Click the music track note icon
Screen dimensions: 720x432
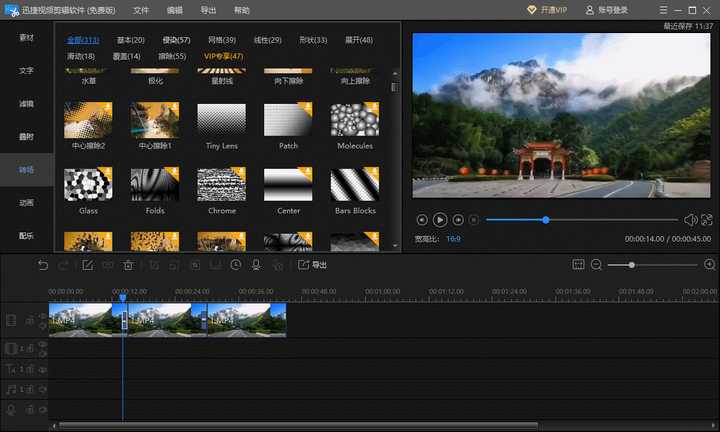click(11, 389)
